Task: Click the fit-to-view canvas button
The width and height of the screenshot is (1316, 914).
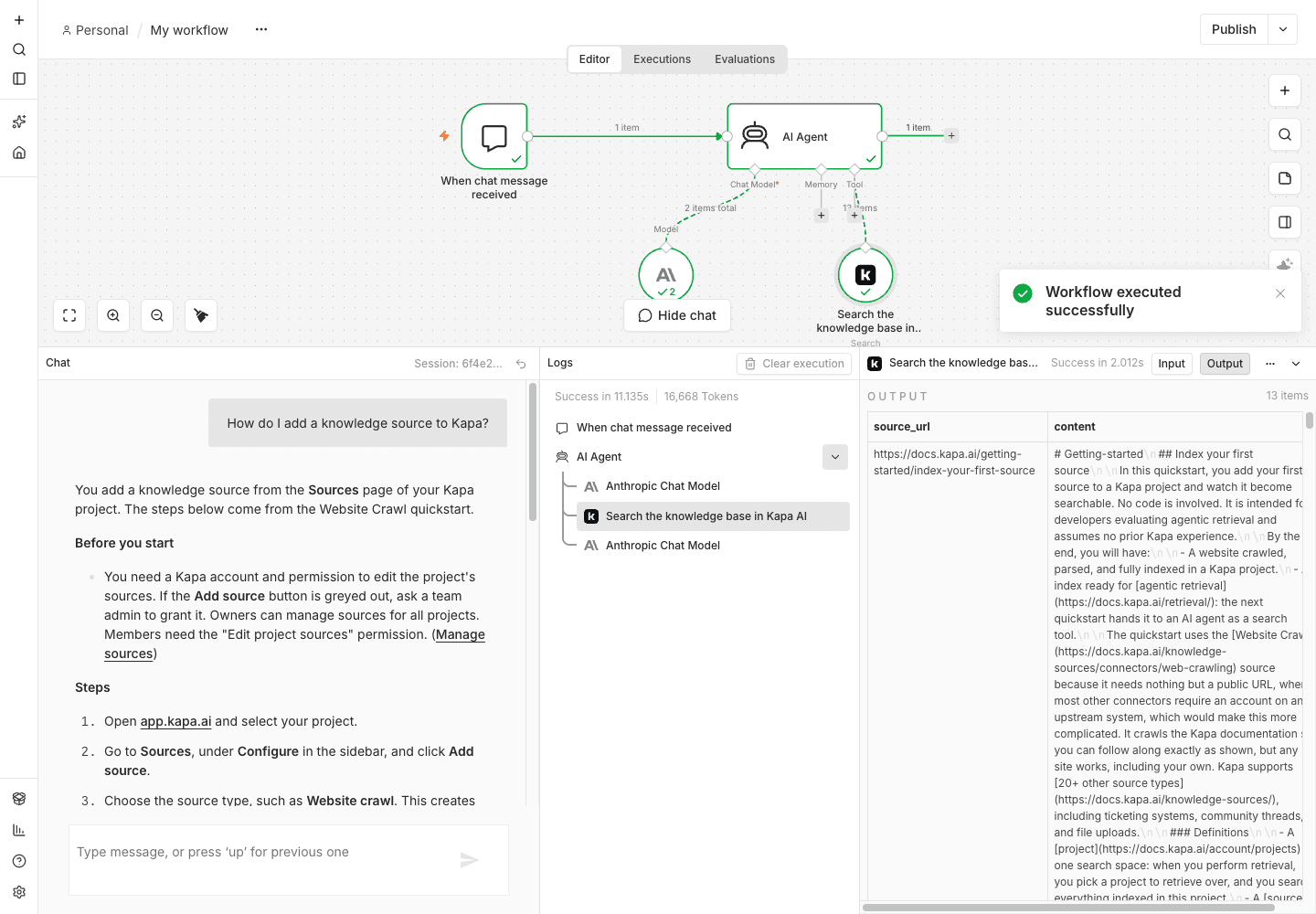Action: click(x=69, y=315)
